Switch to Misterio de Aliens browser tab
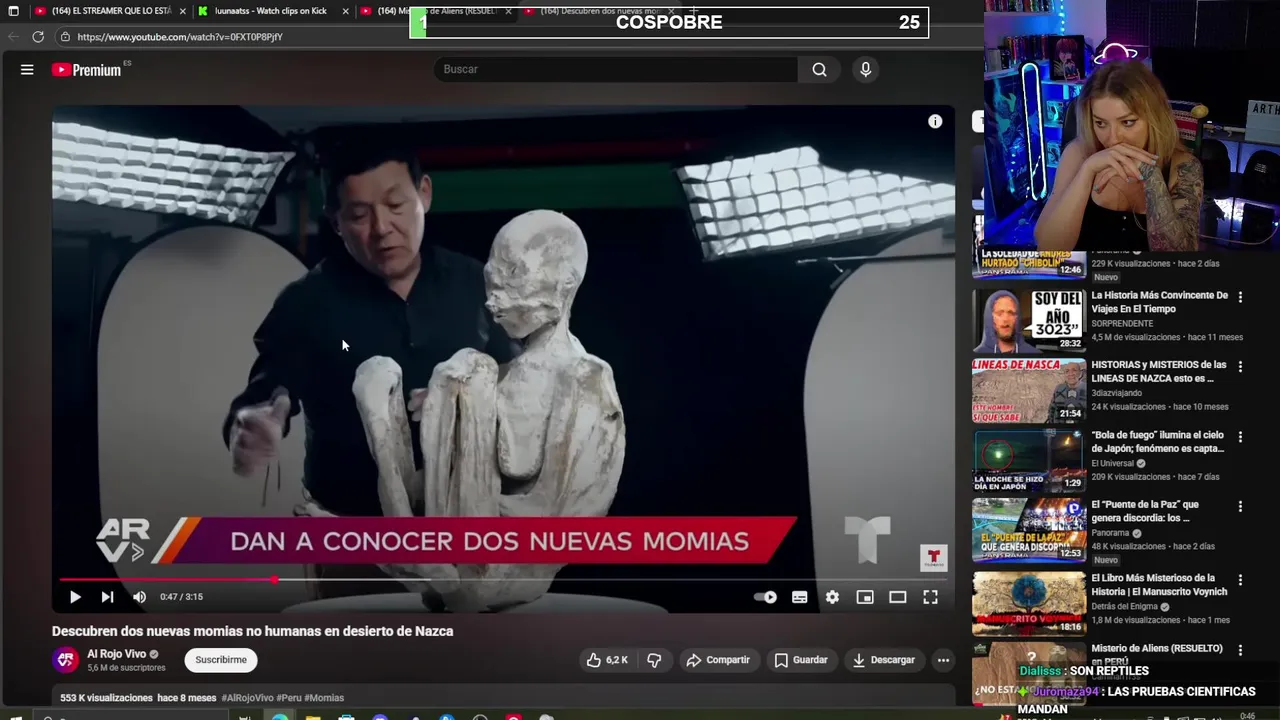Viewport: 1280px width, 720px height. 436,11
